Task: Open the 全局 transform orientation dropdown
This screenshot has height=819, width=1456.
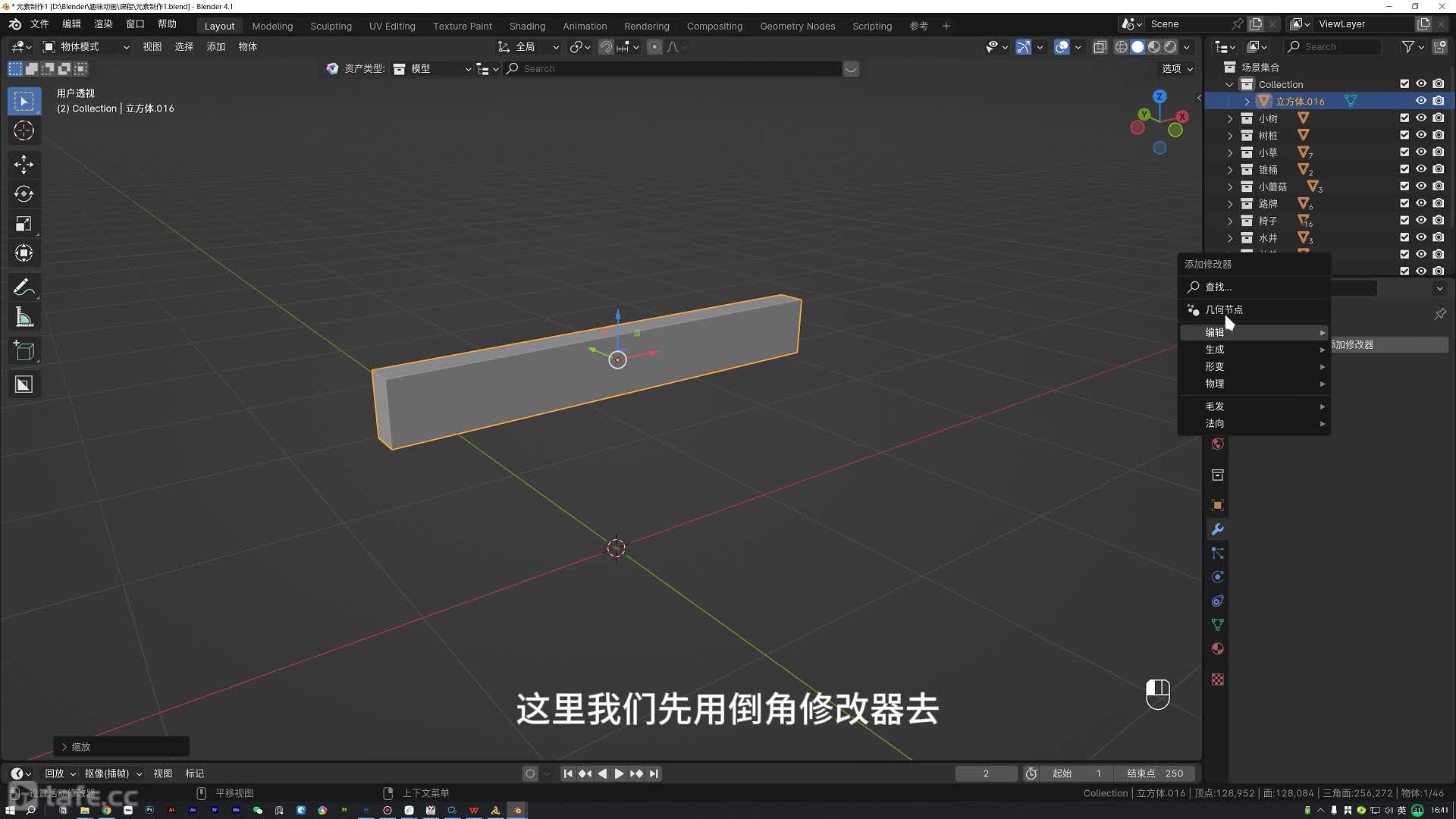Action: coord(529,47)
